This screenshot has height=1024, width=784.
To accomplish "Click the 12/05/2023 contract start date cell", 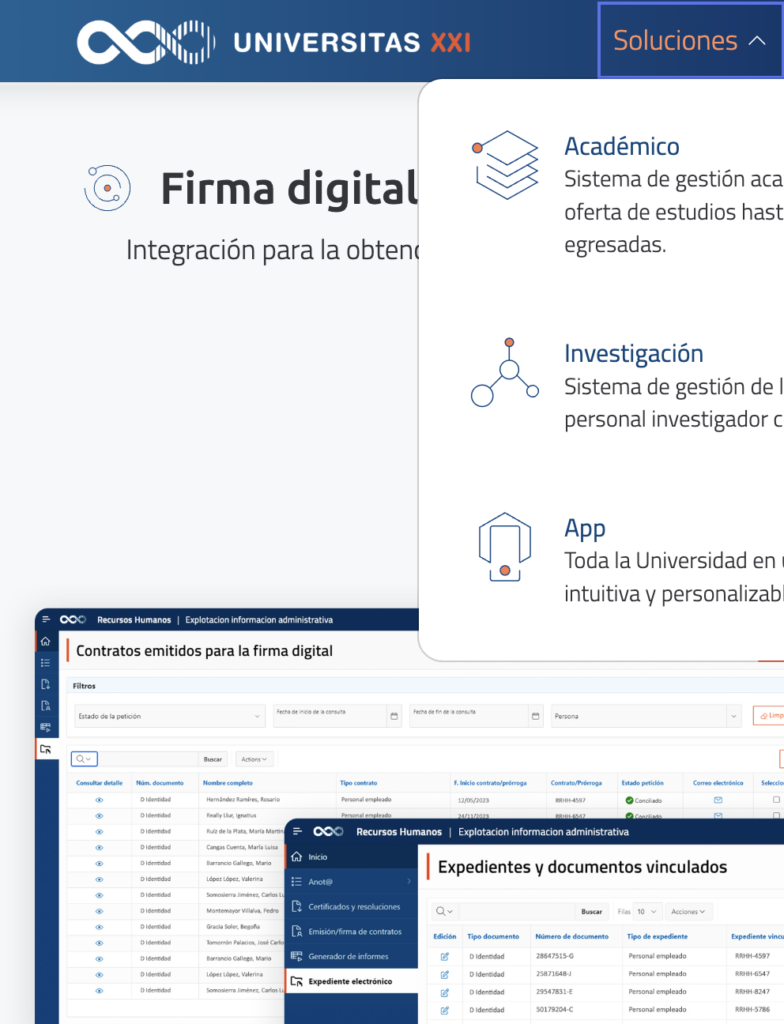I will 474,800.
